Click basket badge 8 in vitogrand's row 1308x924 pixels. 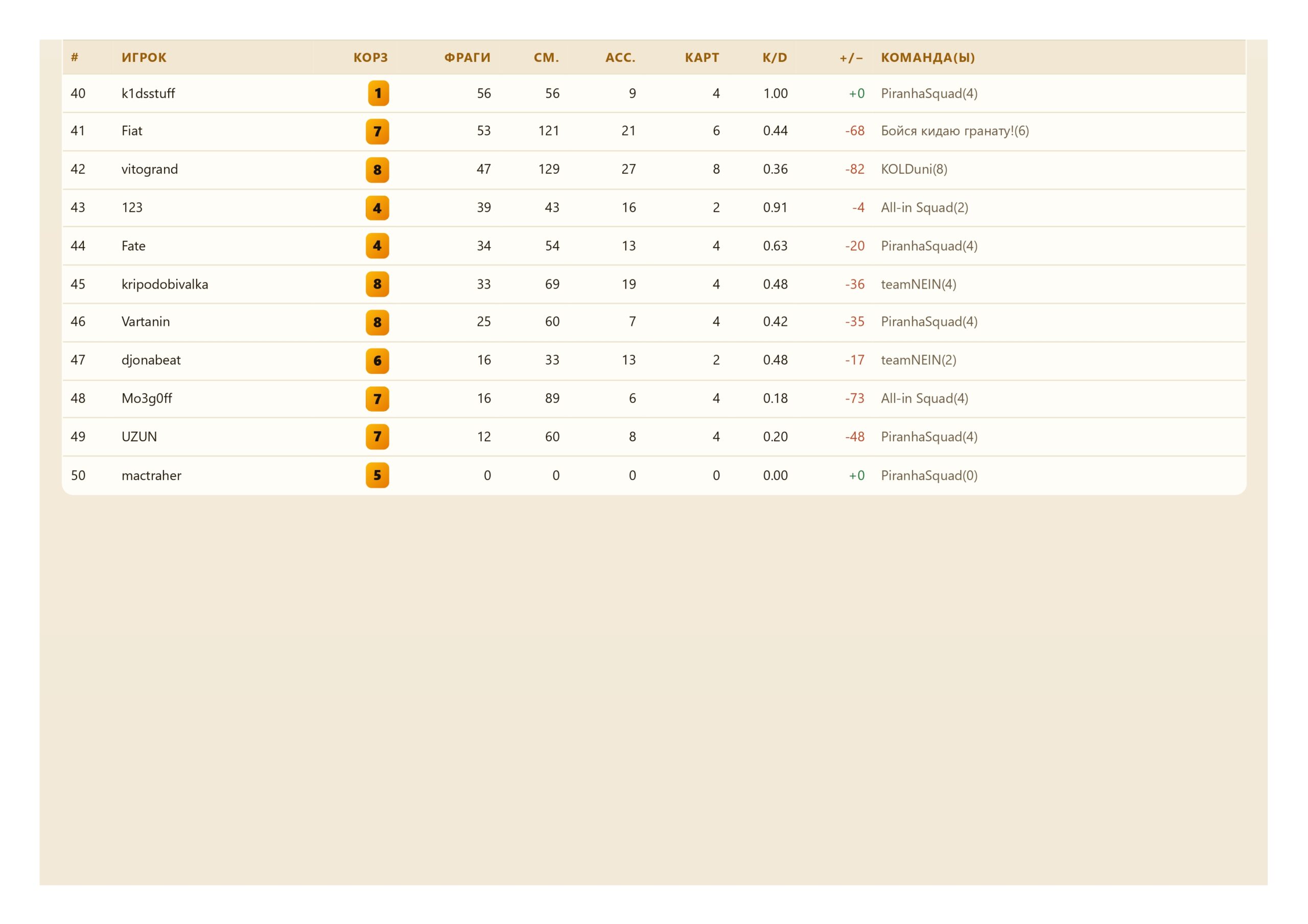(377, 170)
